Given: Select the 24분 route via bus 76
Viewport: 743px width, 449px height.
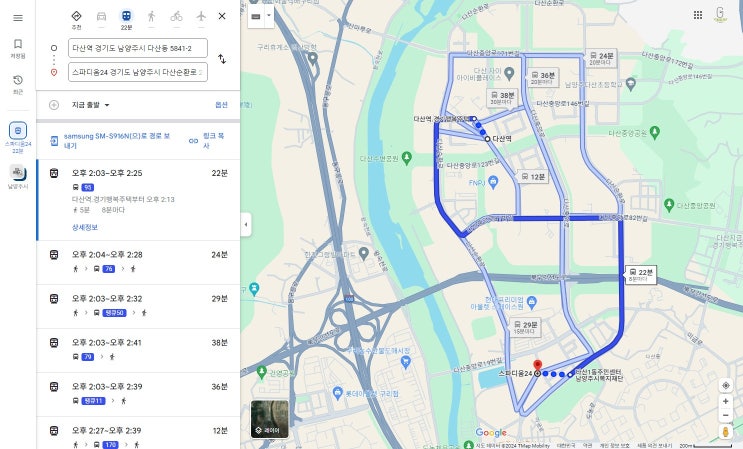Looking at the screenshot, I should (138, 262).
